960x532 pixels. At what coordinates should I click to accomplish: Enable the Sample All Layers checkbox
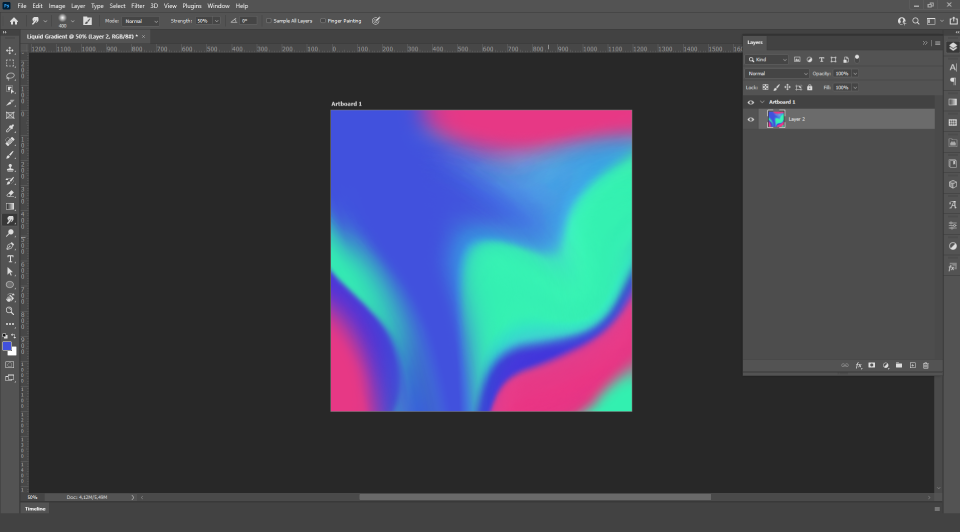coord(269,20)
